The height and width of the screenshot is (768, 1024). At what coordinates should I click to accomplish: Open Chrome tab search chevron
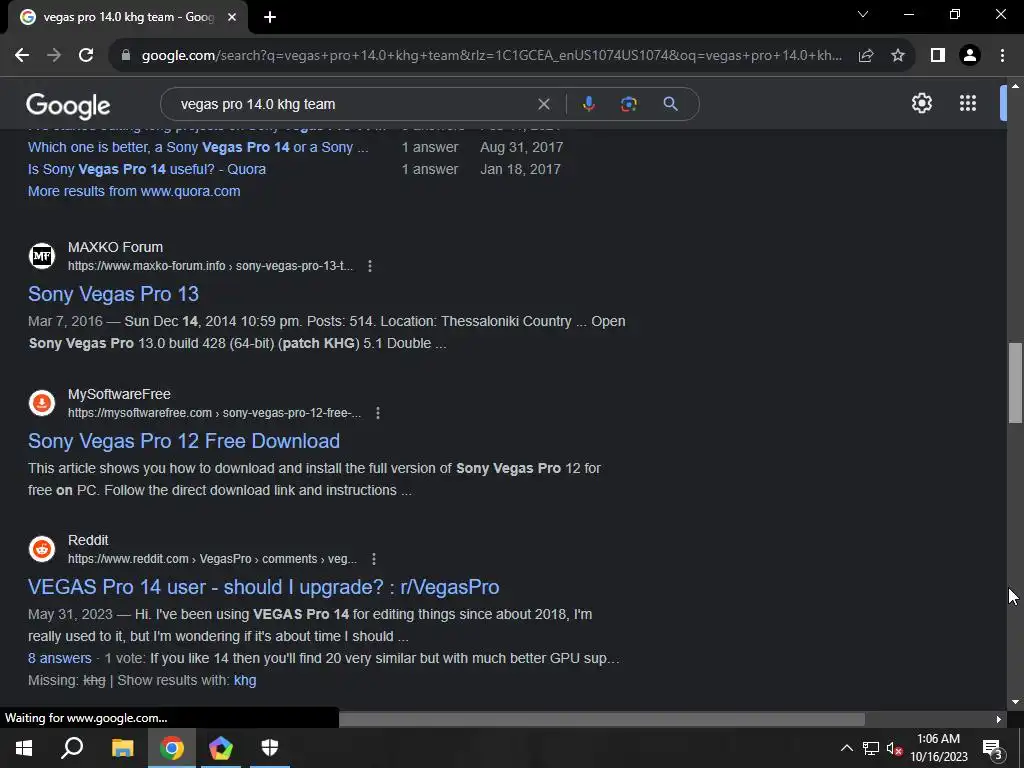pos(863,14)
